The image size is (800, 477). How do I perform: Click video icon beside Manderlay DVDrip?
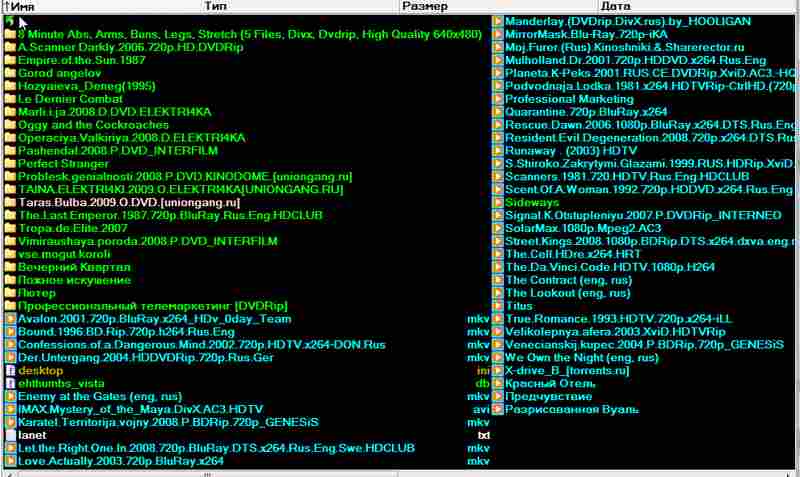click(x=497, y=21)
